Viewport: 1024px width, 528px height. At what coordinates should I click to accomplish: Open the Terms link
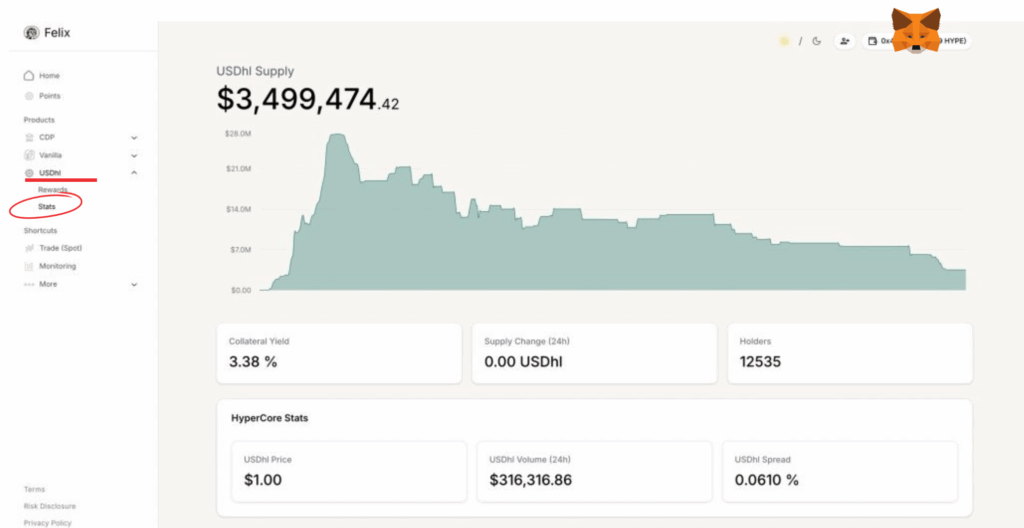point(34,489)
